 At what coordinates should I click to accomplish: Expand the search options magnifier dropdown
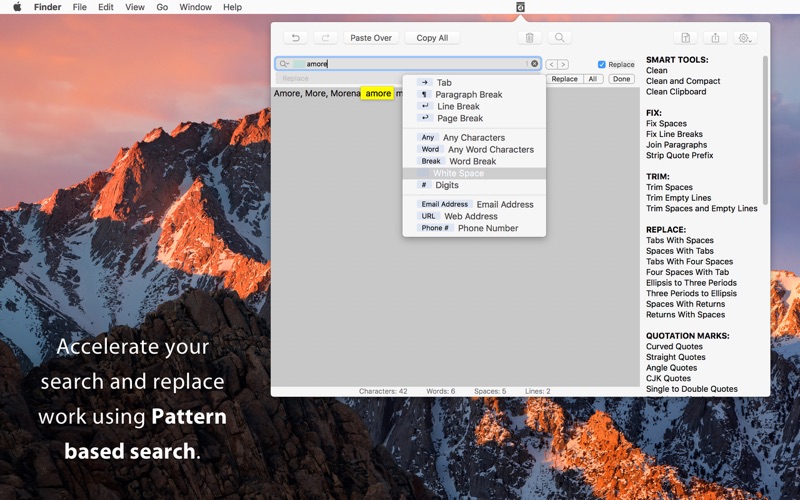coord(284,64)
